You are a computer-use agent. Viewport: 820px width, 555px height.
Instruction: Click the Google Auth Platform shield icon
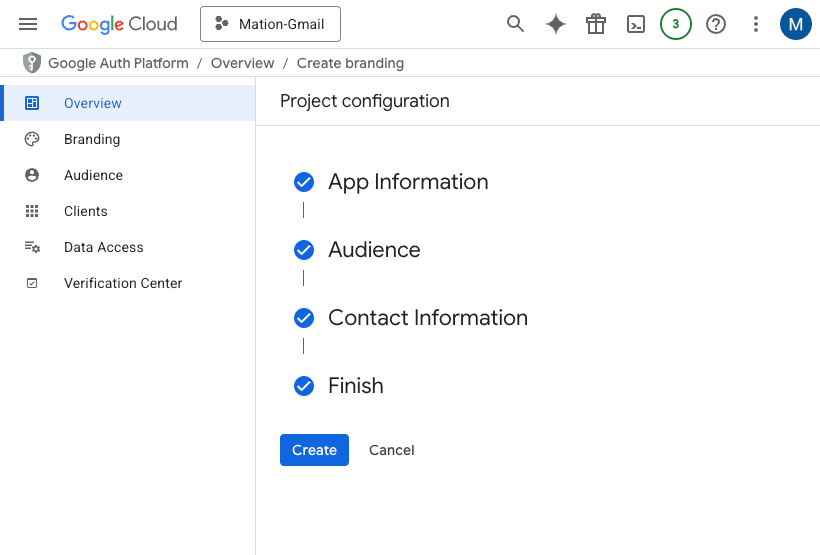coord(32,63)
